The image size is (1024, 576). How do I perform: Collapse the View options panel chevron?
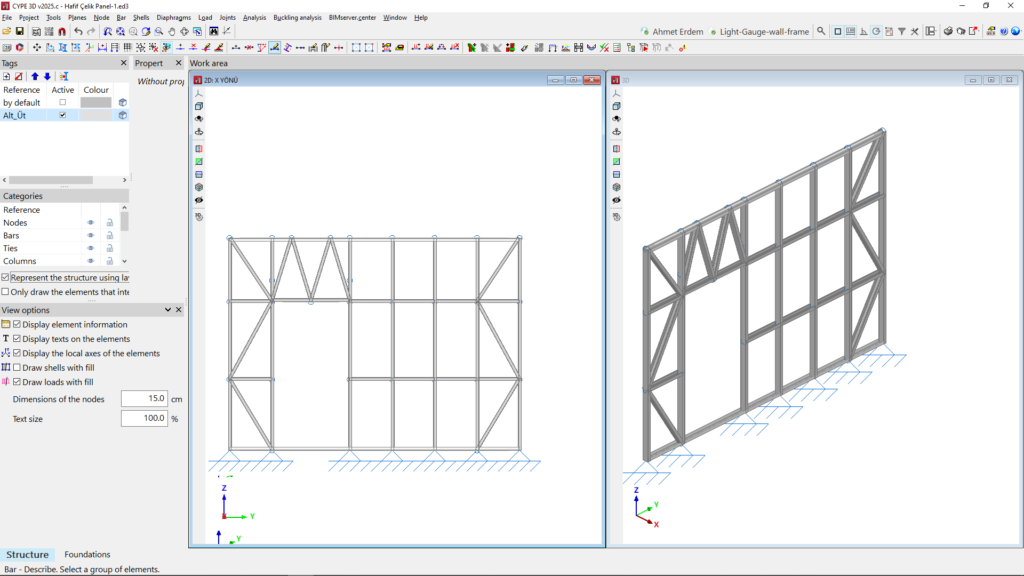pyautogui.click(x=166, y=310)
